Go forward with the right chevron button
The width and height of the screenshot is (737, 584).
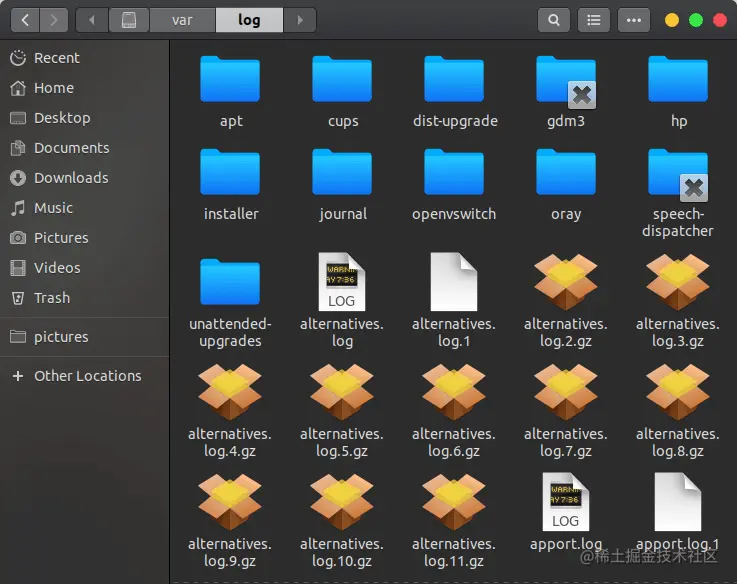[x=54, y=20]
